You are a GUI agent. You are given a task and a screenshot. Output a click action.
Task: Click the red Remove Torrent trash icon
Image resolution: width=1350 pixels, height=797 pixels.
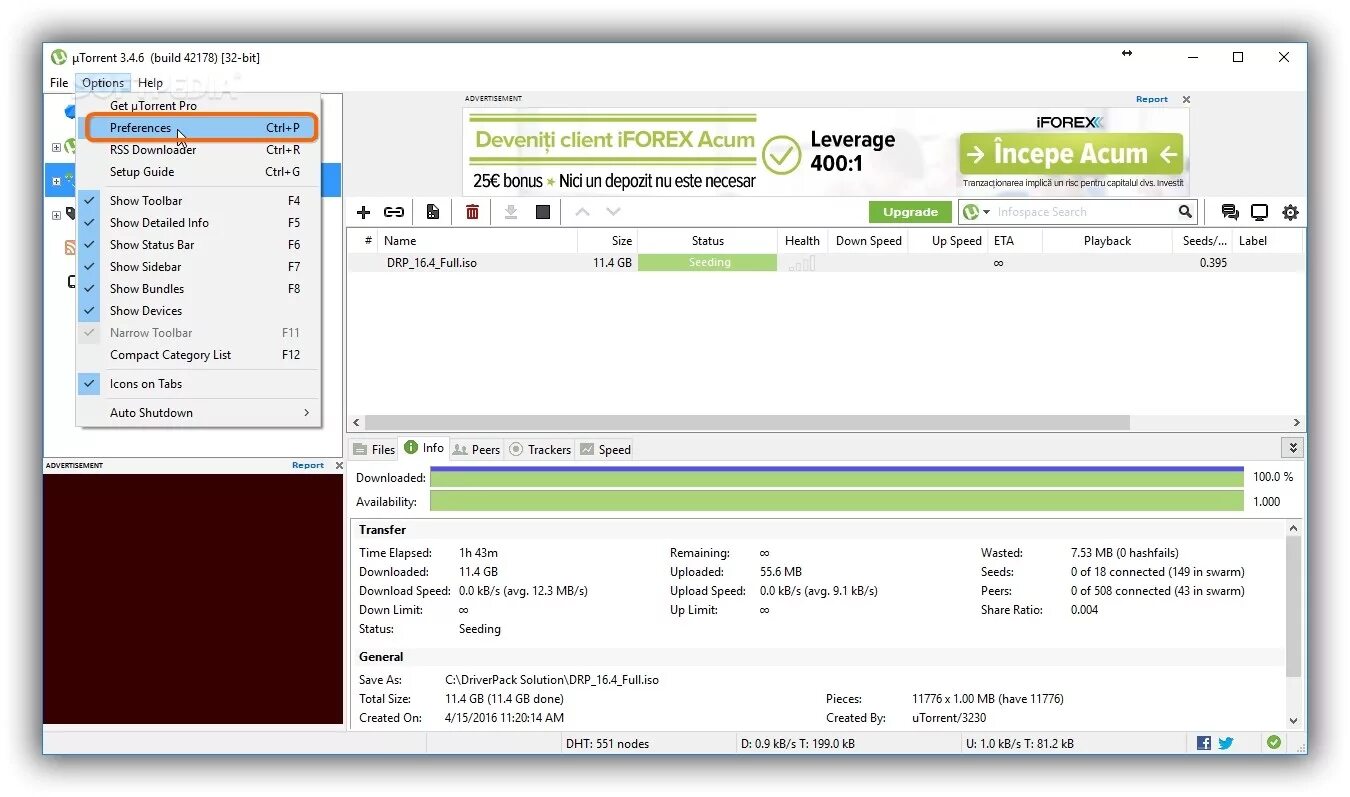(472, 212)
